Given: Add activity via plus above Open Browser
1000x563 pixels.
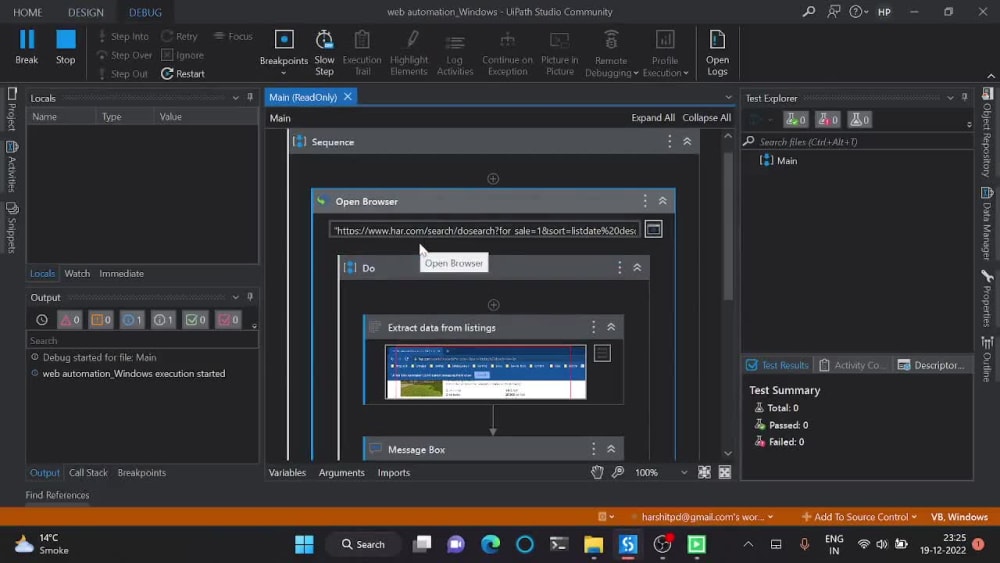Looking at the screenshot, I should click(x=493, y=179).
